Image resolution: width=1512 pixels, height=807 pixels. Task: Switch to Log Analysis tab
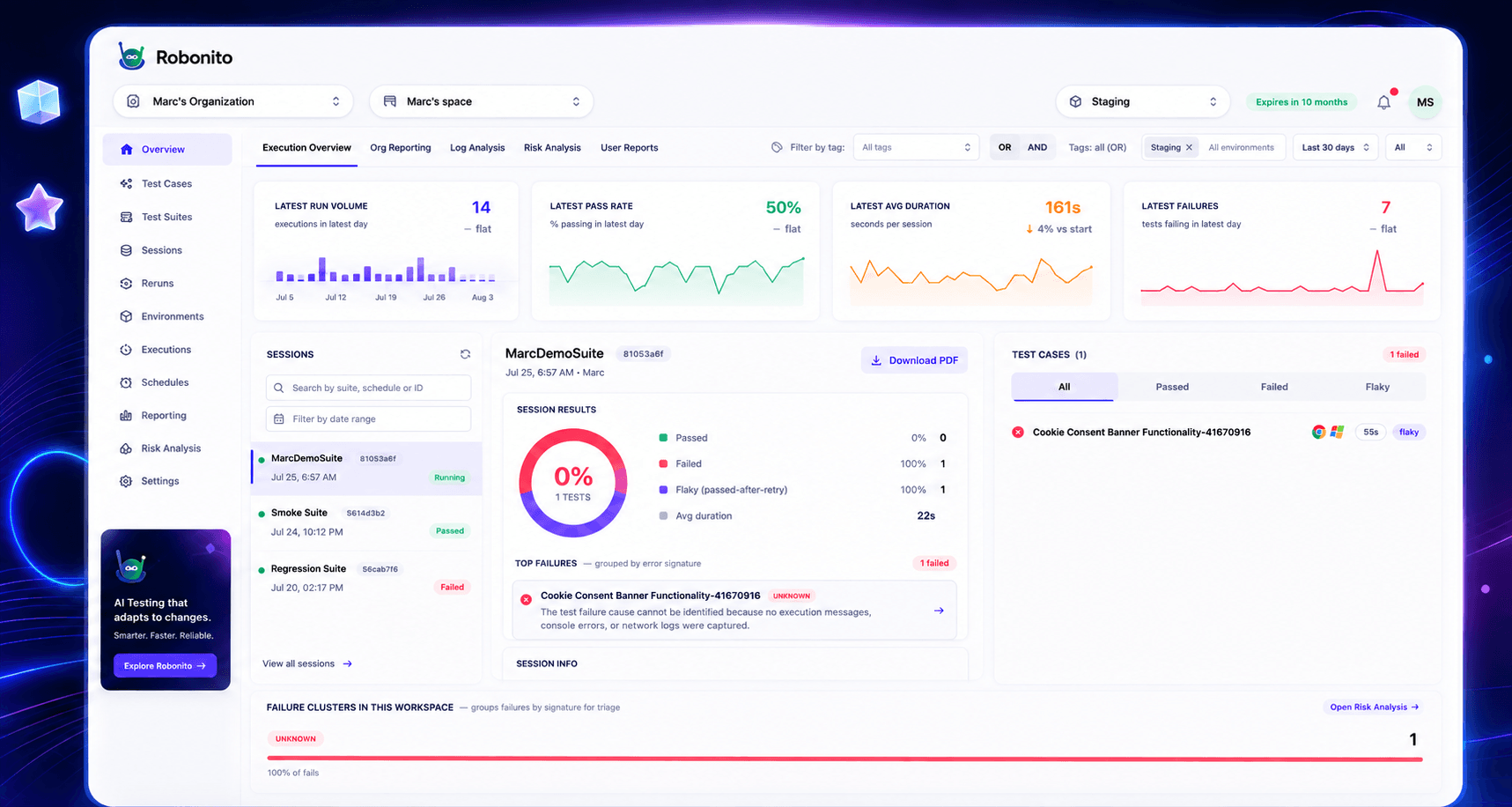pyautogui.click(x=477, y=148)
